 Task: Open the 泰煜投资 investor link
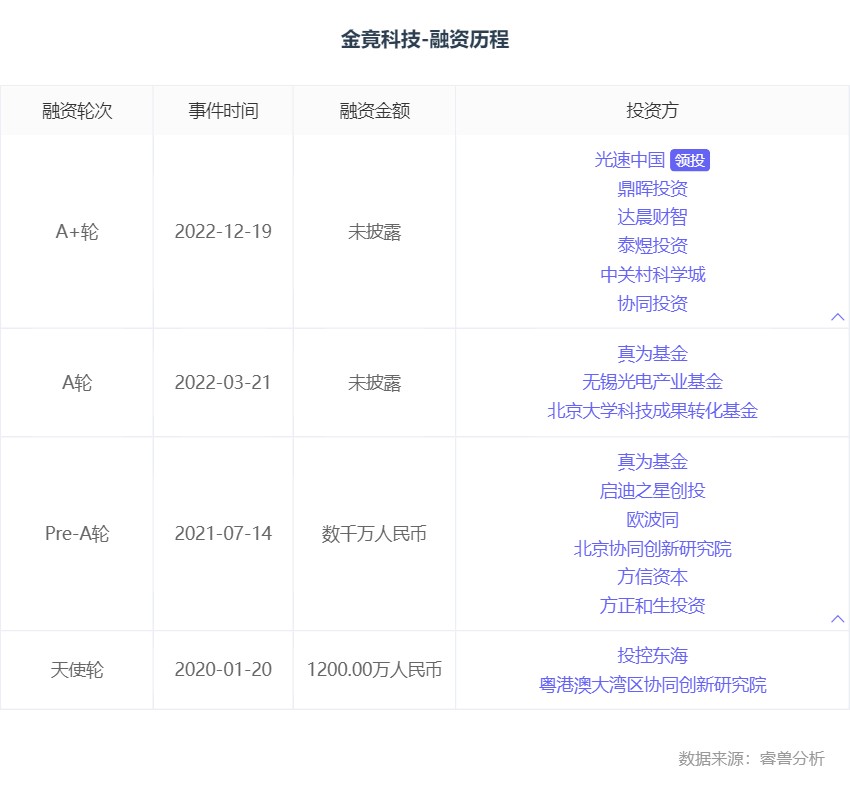coord(652,246)
